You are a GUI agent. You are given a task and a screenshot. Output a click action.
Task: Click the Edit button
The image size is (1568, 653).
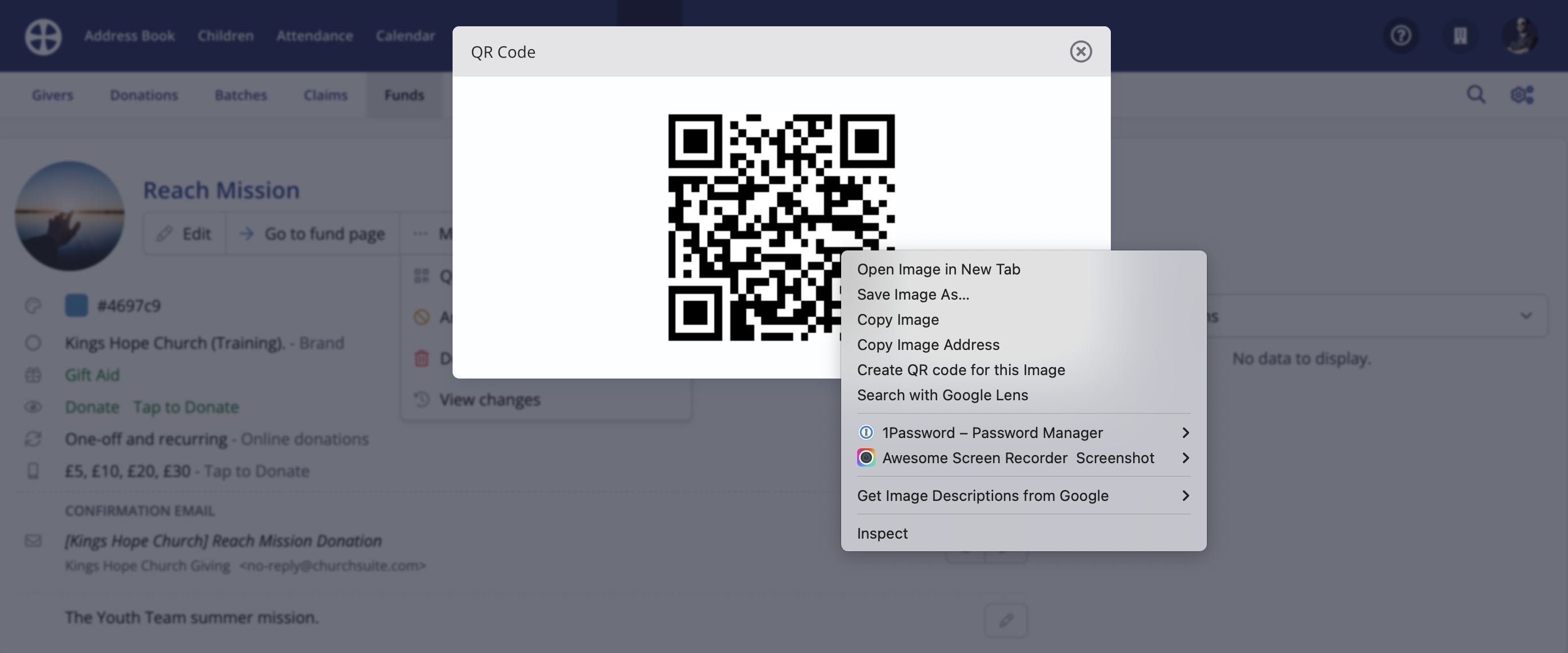coord(185,234)
